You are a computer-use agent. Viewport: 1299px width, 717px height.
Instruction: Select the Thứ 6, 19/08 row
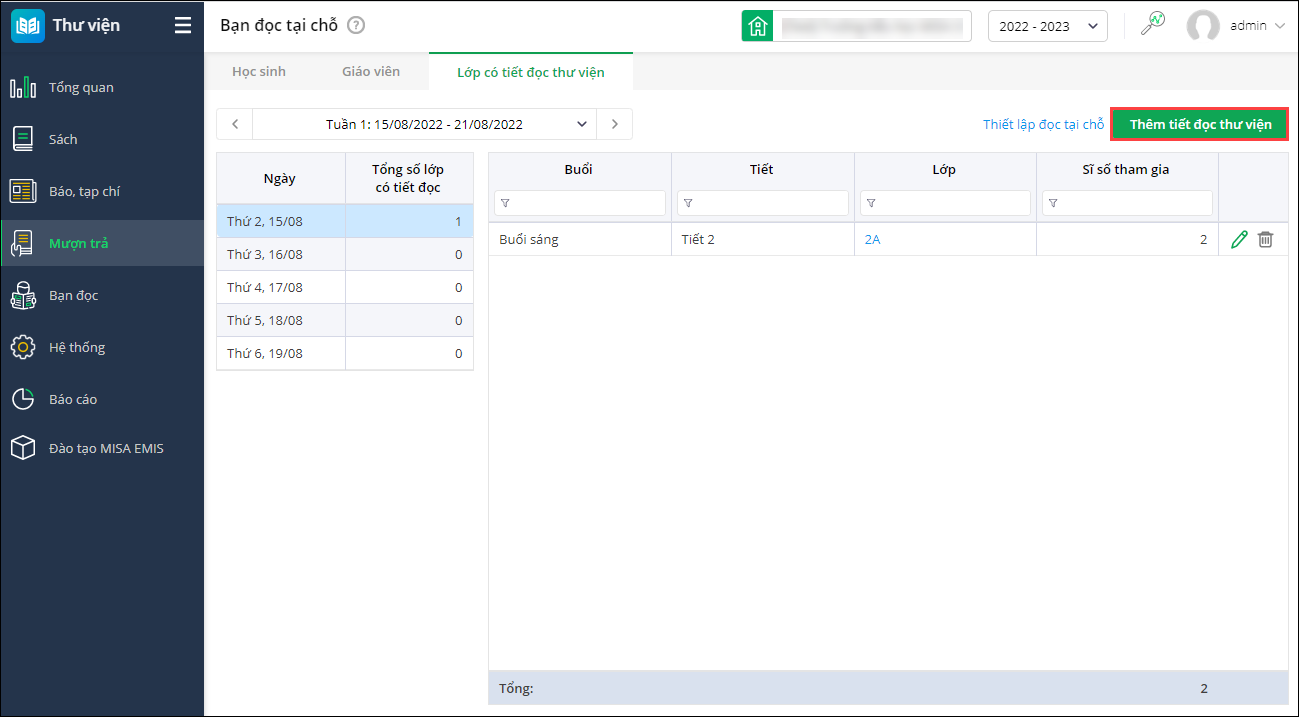345,353
